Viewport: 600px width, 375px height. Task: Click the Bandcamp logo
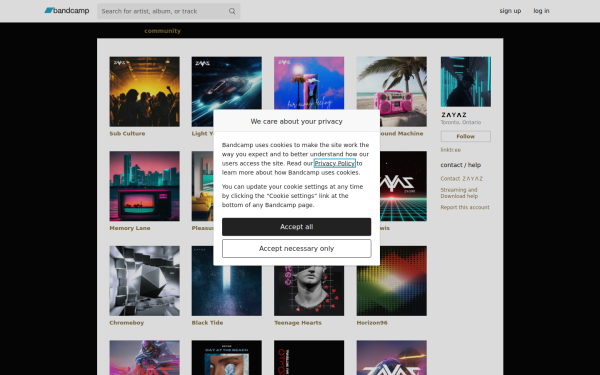(x=67, y=11)
